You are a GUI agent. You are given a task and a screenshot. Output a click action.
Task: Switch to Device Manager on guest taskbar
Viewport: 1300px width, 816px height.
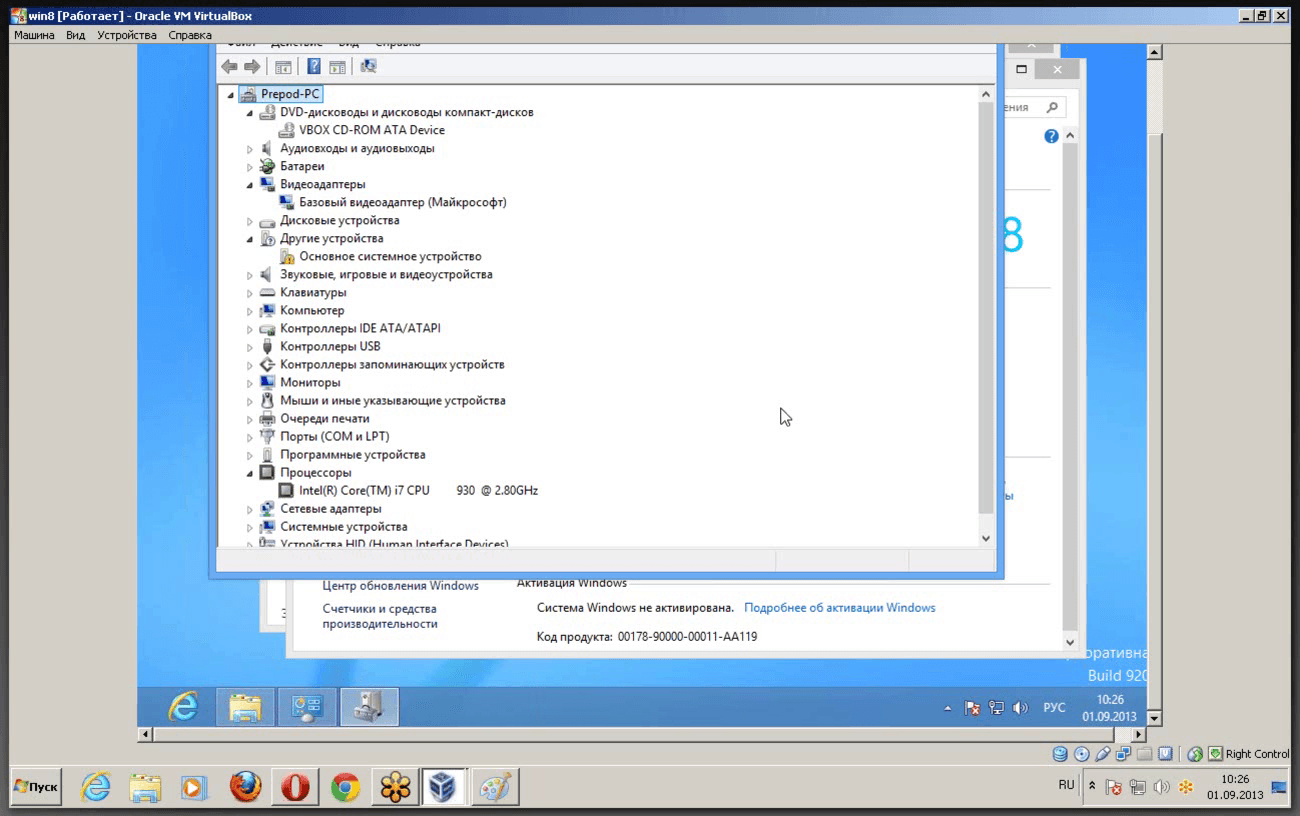click(x=369, y=707)
